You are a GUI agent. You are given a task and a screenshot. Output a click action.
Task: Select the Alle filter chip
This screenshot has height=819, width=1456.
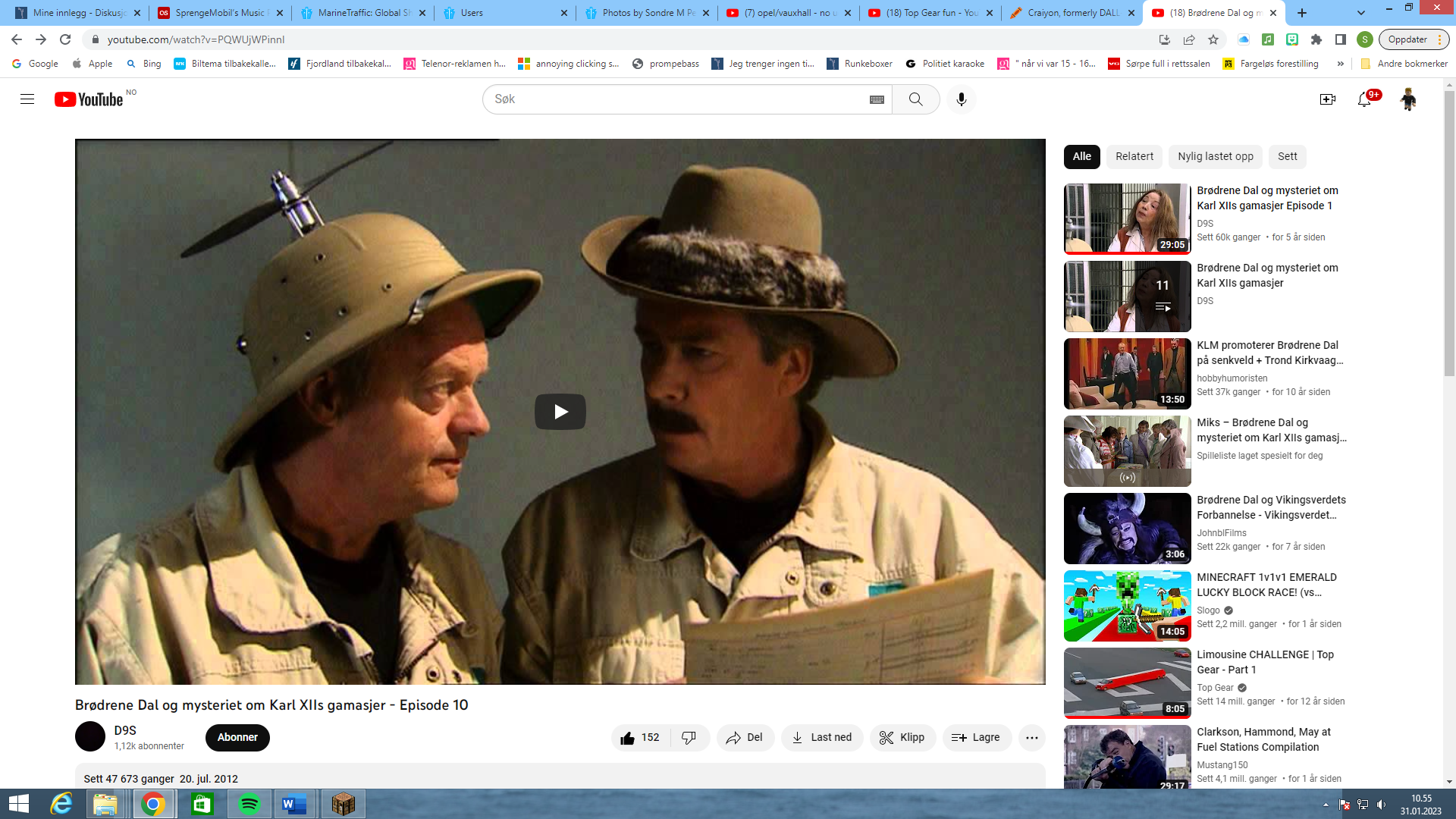click(1081, 157)
